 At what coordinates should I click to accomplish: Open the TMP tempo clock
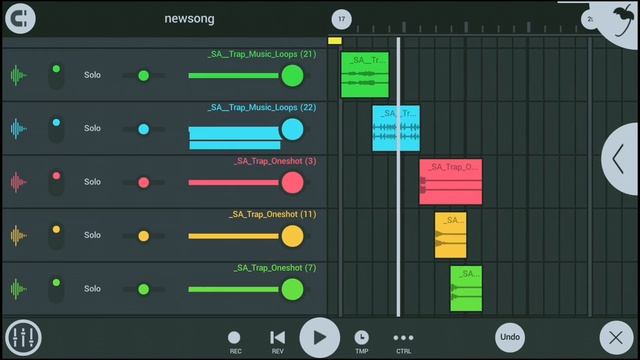click(362, 342)
